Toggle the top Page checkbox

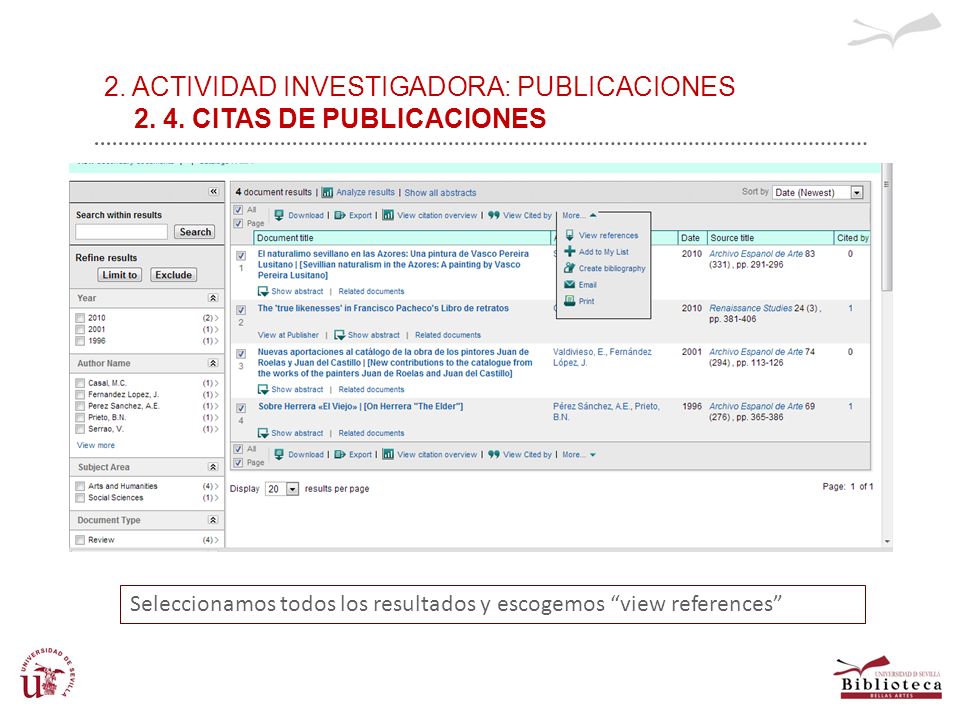pyautogui.click(x=238, y=223)
